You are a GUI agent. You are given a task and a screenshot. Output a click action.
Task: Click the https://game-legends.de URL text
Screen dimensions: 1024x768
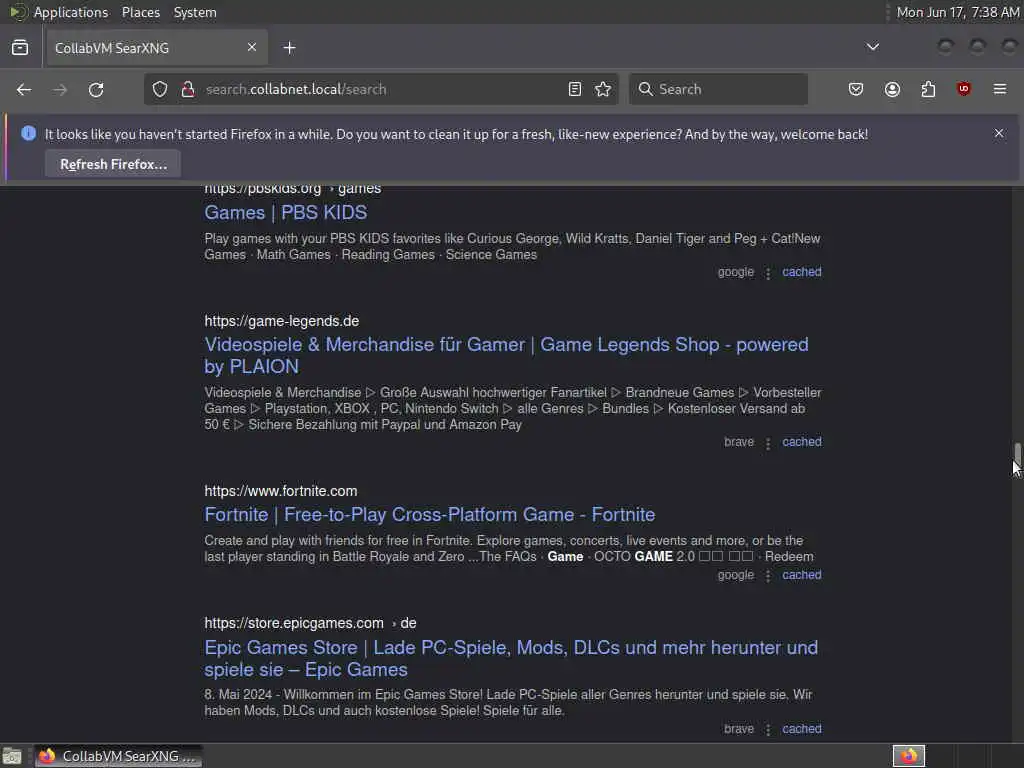click(281, 321)
